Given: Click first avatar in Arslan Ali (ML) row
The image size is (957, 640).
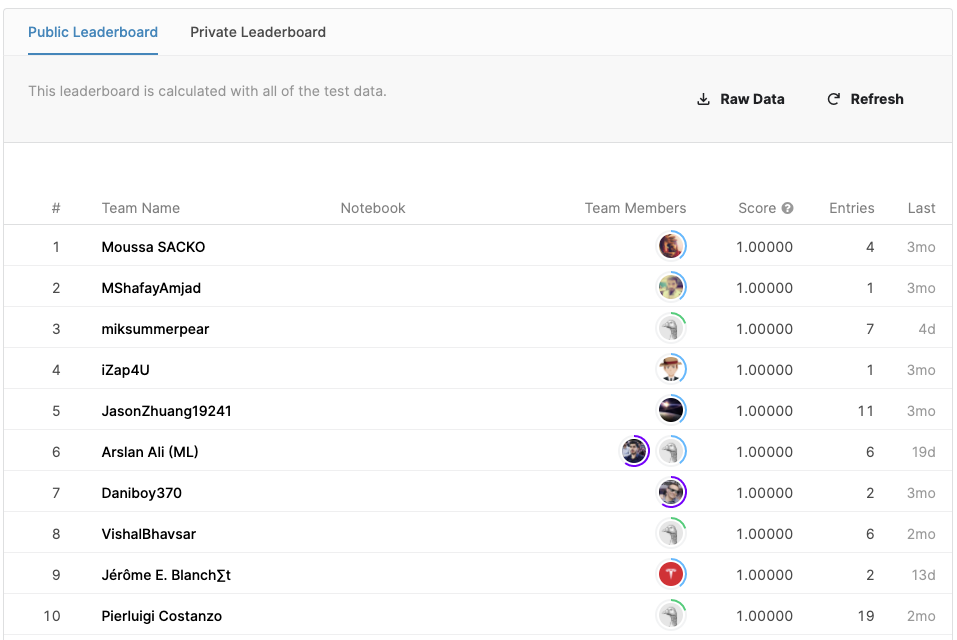Looking at the screenshot, I should click(x=634, y=451).
